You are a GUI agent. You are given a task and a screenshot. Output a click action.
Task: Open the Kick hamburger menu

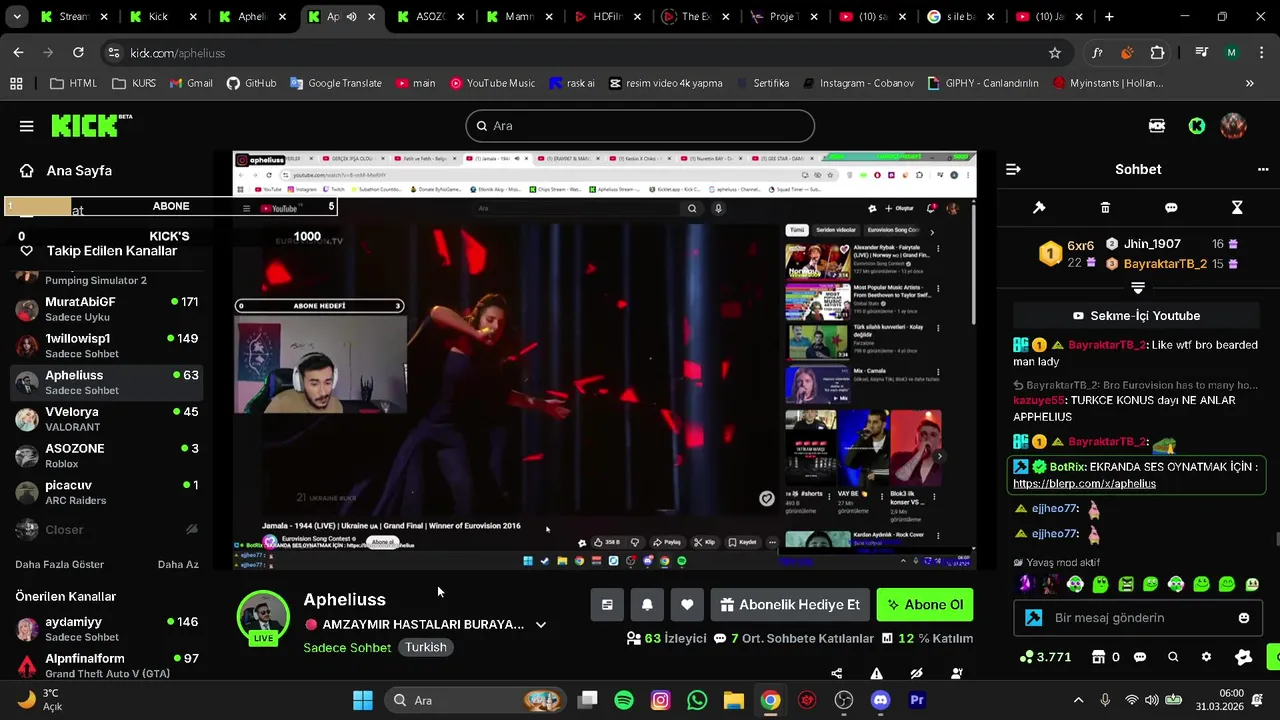pyautogui.click(x=26, y=126)
